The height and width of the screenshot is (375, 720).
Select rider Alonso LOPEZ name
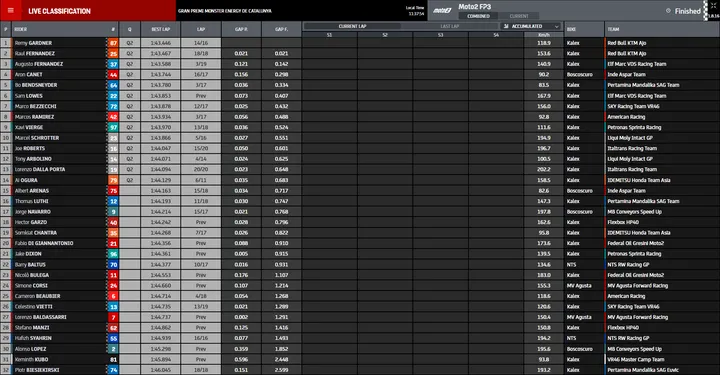point(31,349)
